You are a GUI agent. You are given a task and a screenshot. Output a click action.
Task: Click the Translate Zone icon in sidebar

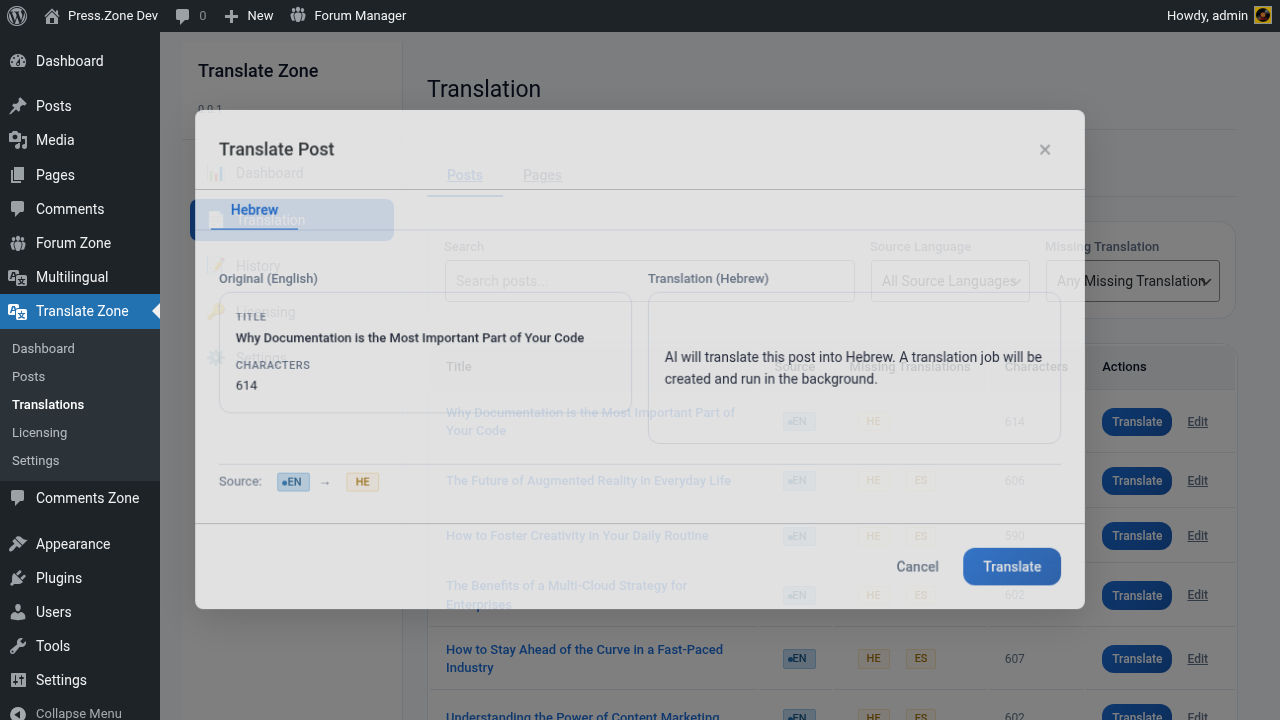click(x=18, y=311)
